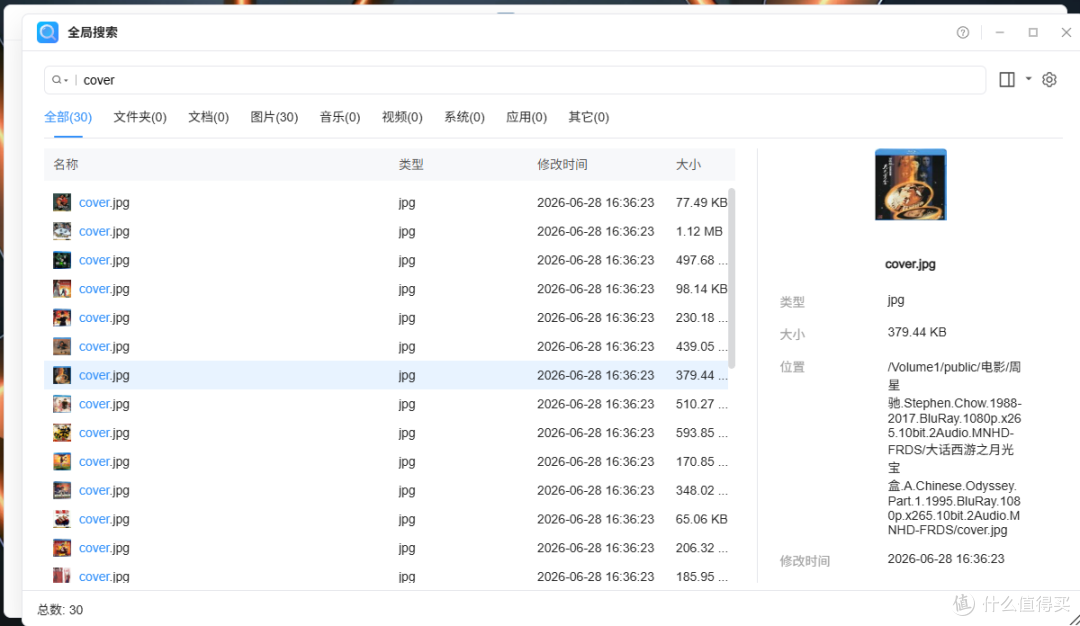The height and width of the screenshot is (626, 1080).
Task: Select cover.jpg sized 1.12 MB
Action: tap(386, 231)
